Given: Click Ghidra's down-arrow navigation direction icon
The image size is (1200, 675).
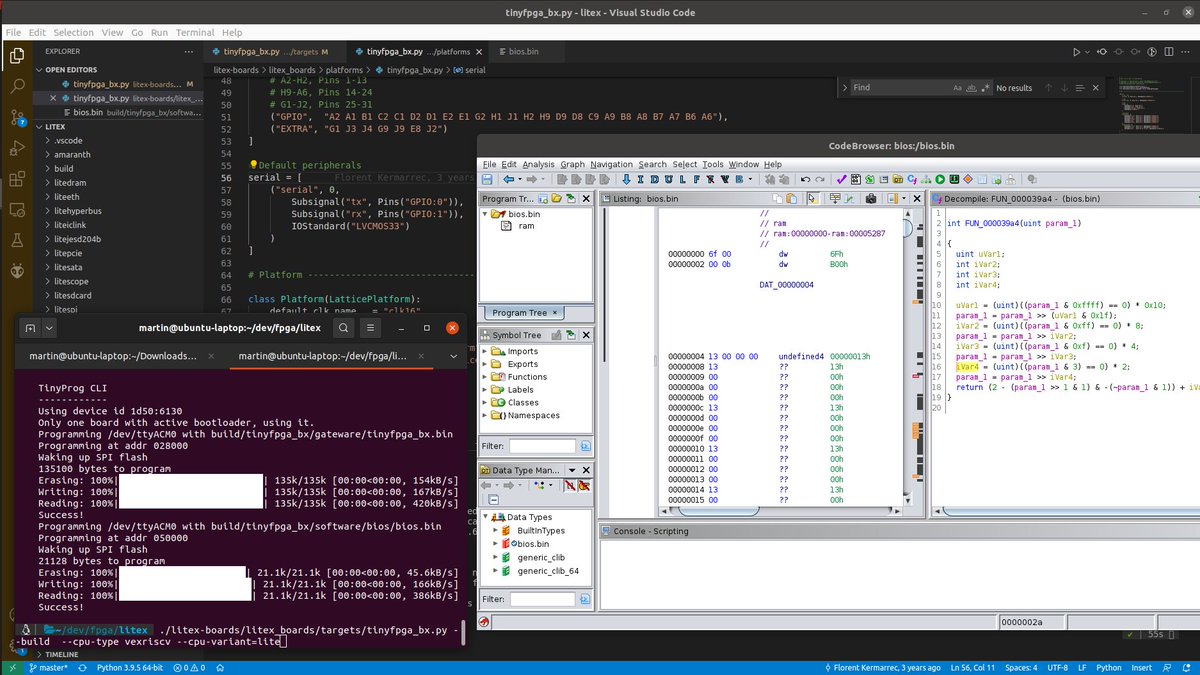Looking at the screenshot, I should pyautogui.click(x=626, y=179).
